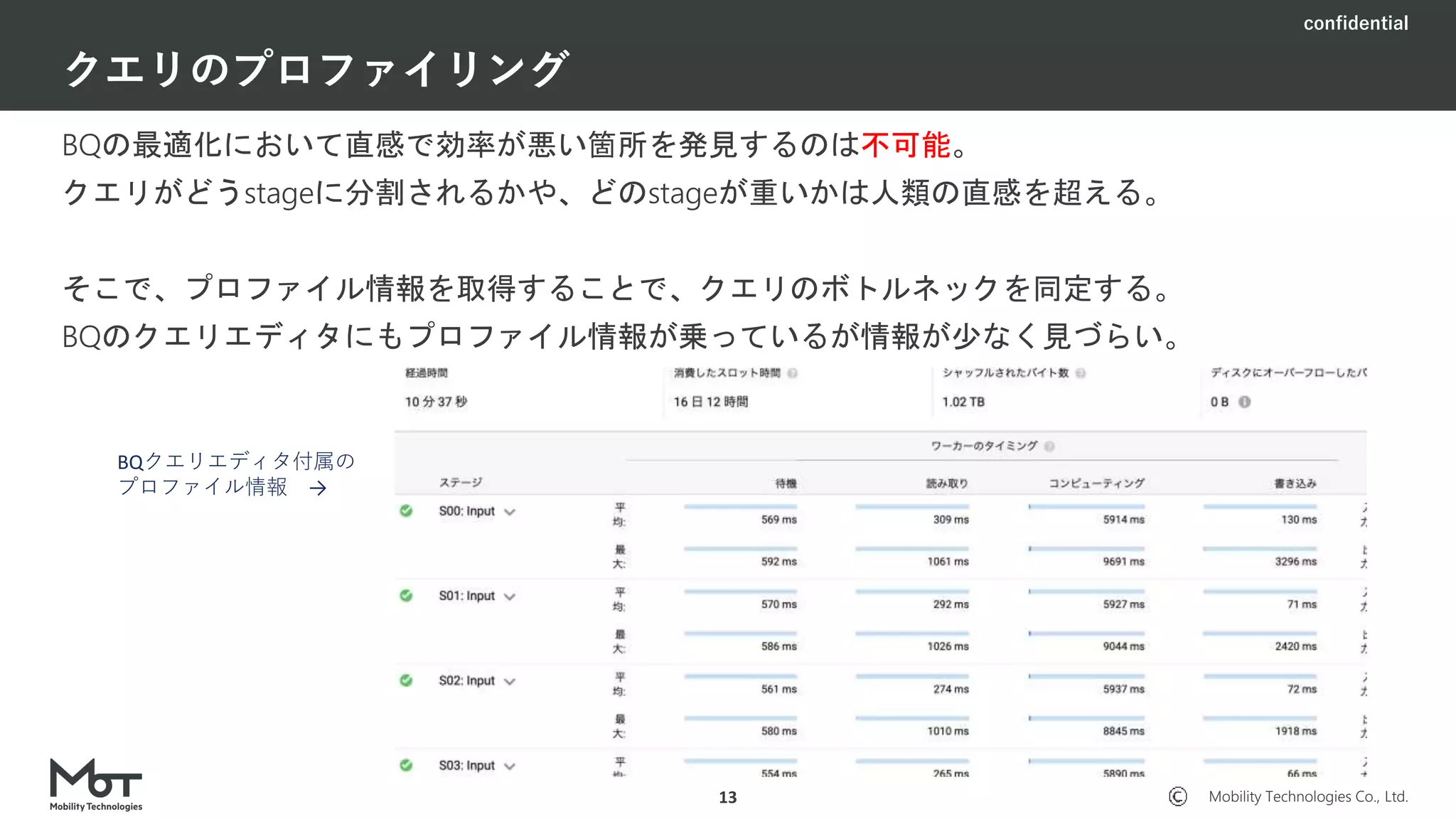
Task: Click info icon next to 消費したスロット時間
Action: pyautogui.click(x=792, y=373)
